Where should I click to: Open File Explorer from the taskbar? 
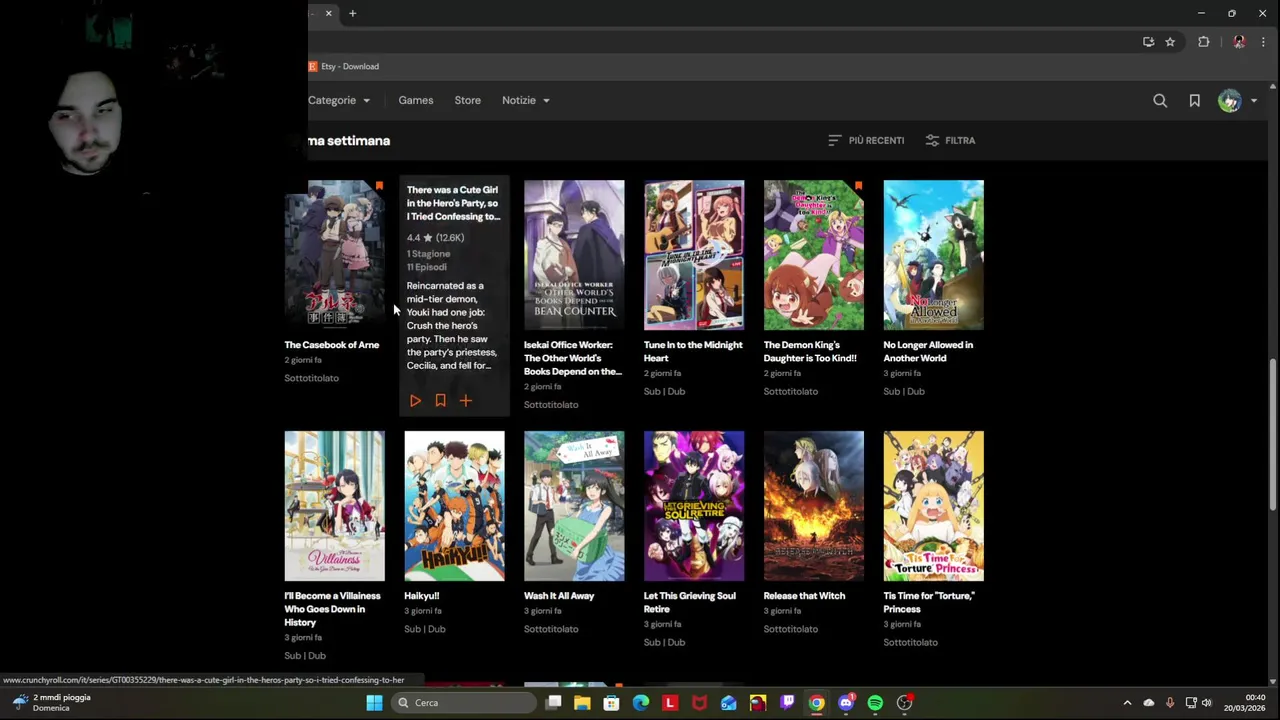click(582, 703)
